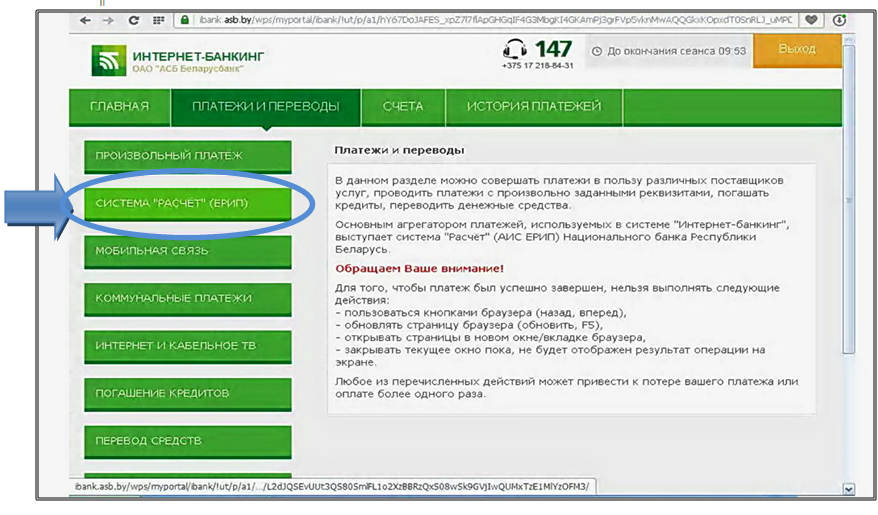
Task: Click the headset support icon near 147
Action: pos(515,49)
